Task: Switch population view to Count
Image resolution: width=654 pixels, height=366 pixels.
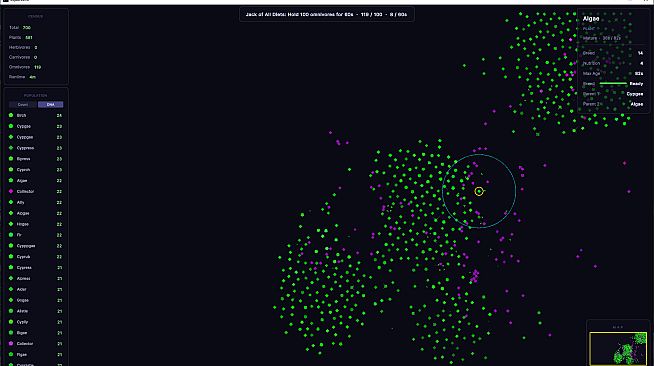Action: 23,105
